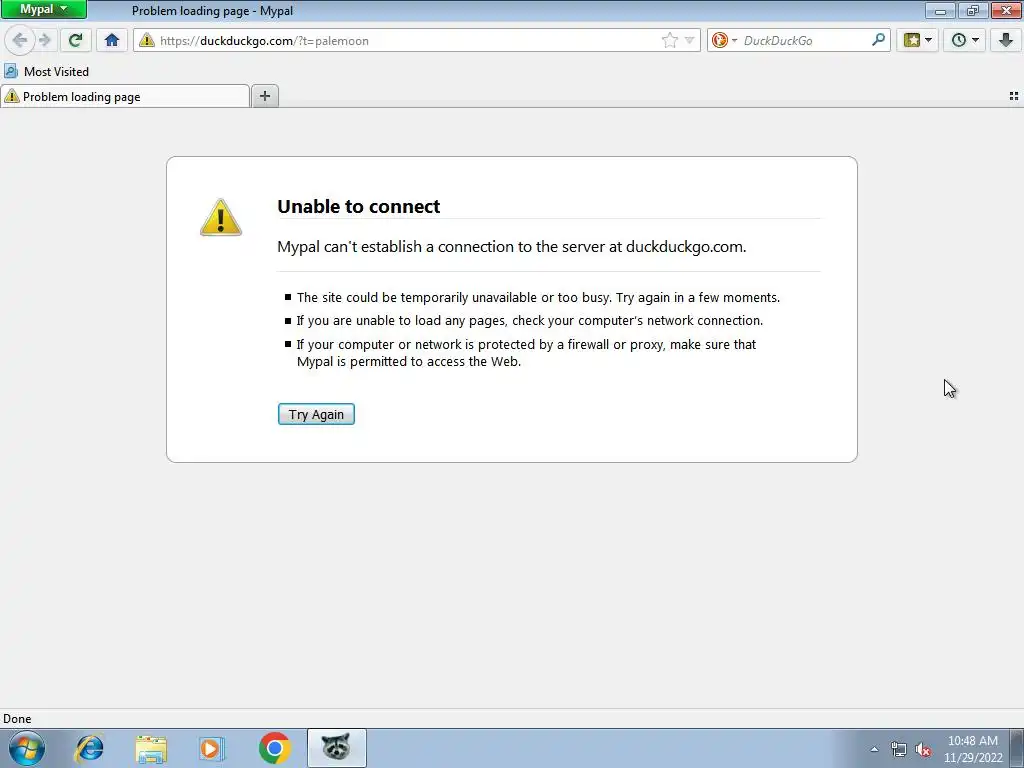1024x768 pixels.
Task: Click the 'Done' status bar text
Action: point(17,719)
